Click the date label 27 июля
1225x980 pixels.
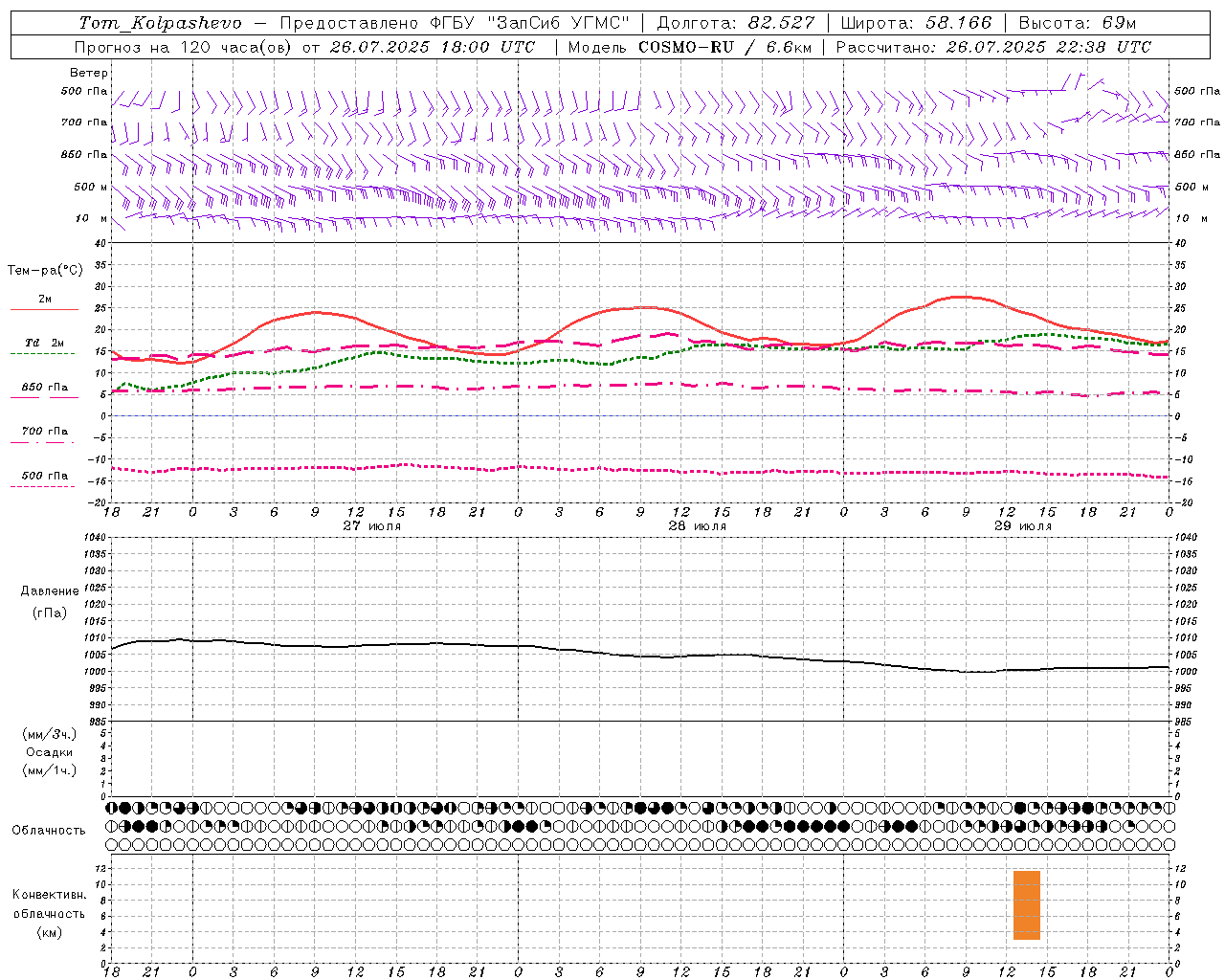tap(372, 525)
